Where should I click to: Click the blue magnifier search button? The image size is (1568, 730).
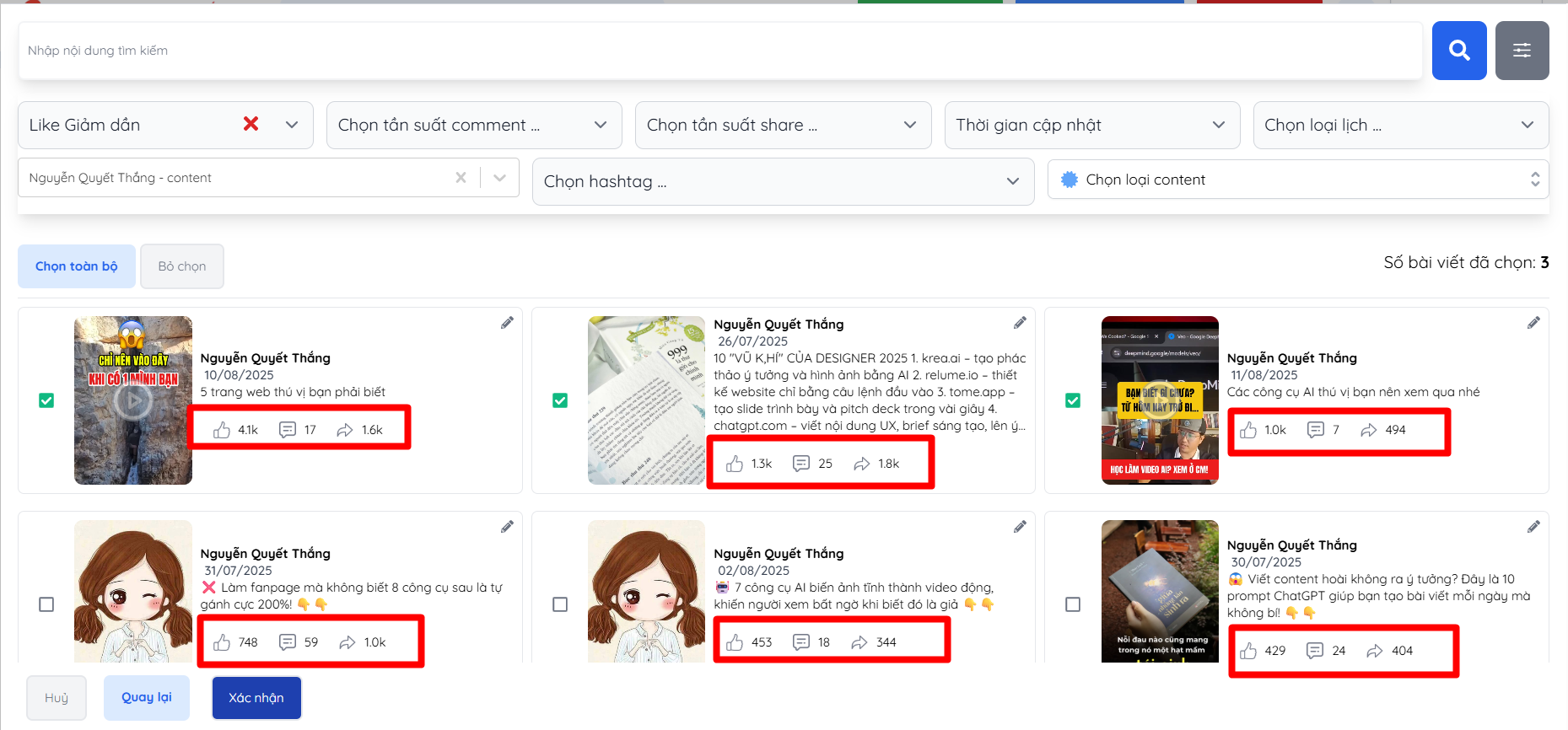(1458, 51)
